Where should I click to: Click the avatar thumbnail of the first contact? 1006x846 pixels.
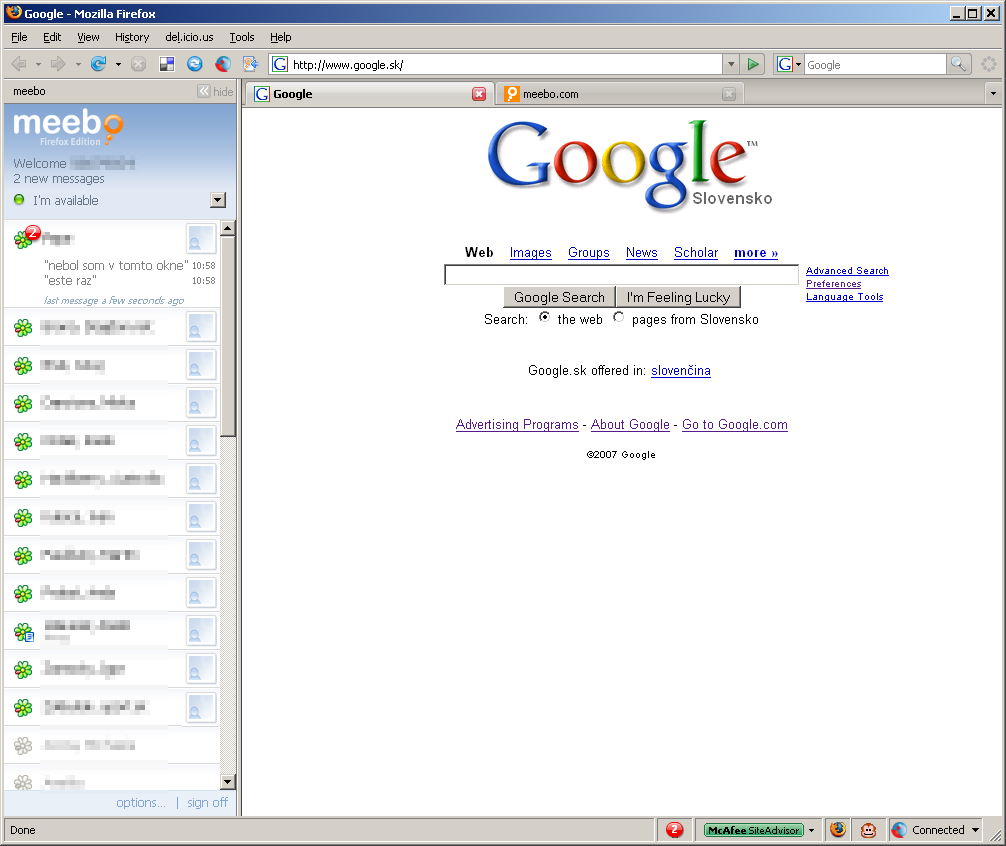201,239
